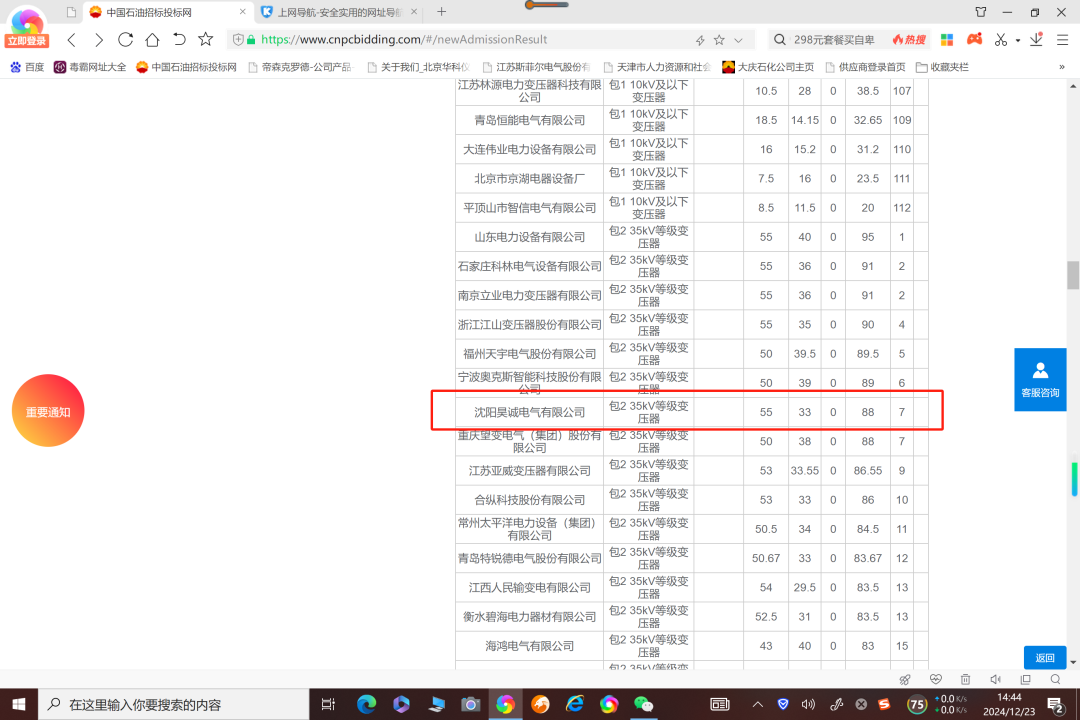
Task: Click the page vertical scrollbar thumb
Action: (x=1073, y=276)
